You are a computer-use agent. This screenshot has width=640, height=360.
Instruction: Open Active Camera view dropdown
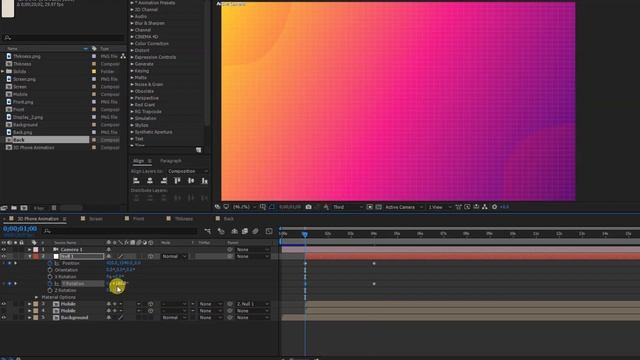tap(404, 207)
